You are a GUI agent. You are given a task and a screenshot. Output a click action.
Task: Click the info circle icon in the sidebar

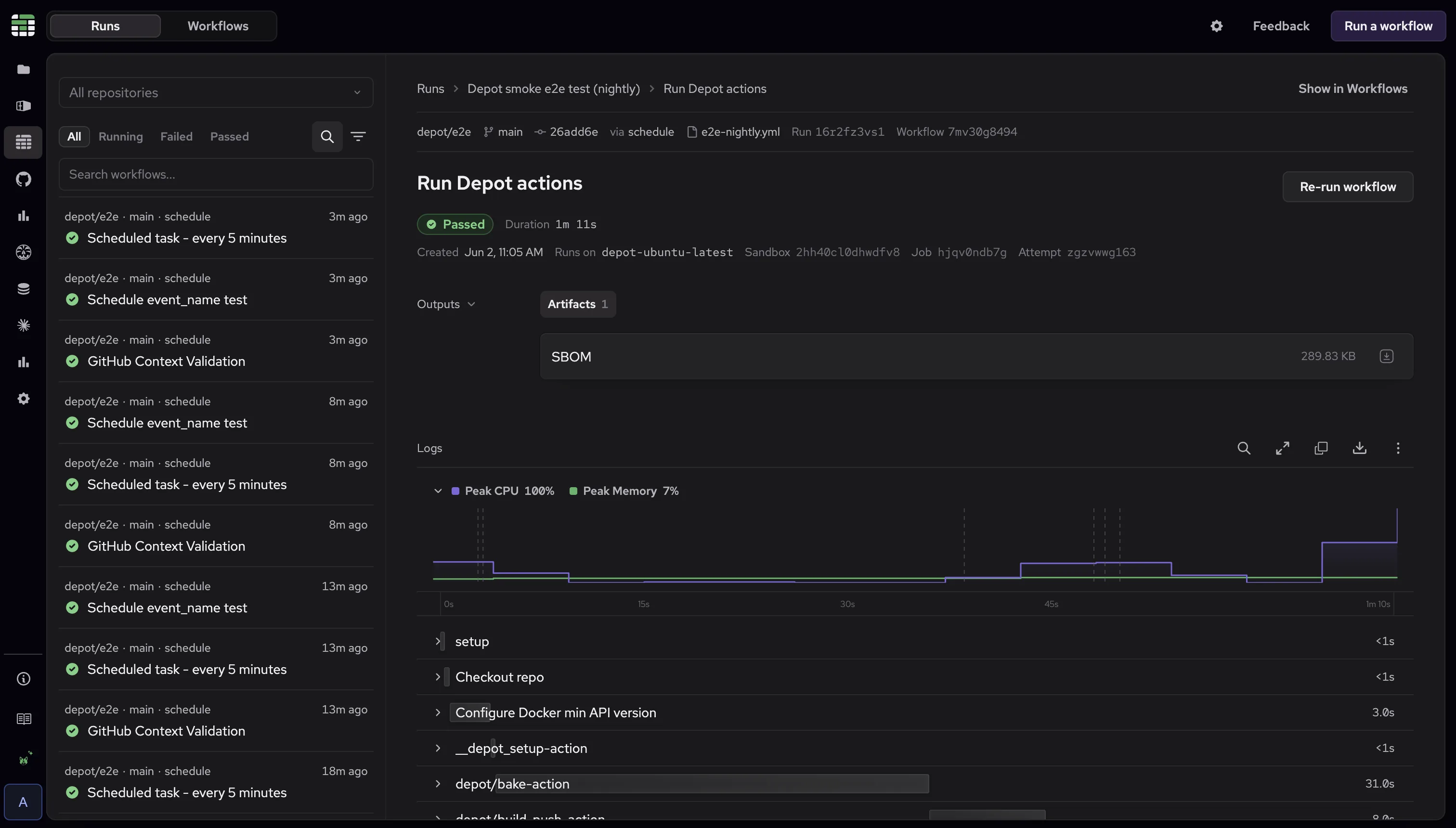point(23,679)
